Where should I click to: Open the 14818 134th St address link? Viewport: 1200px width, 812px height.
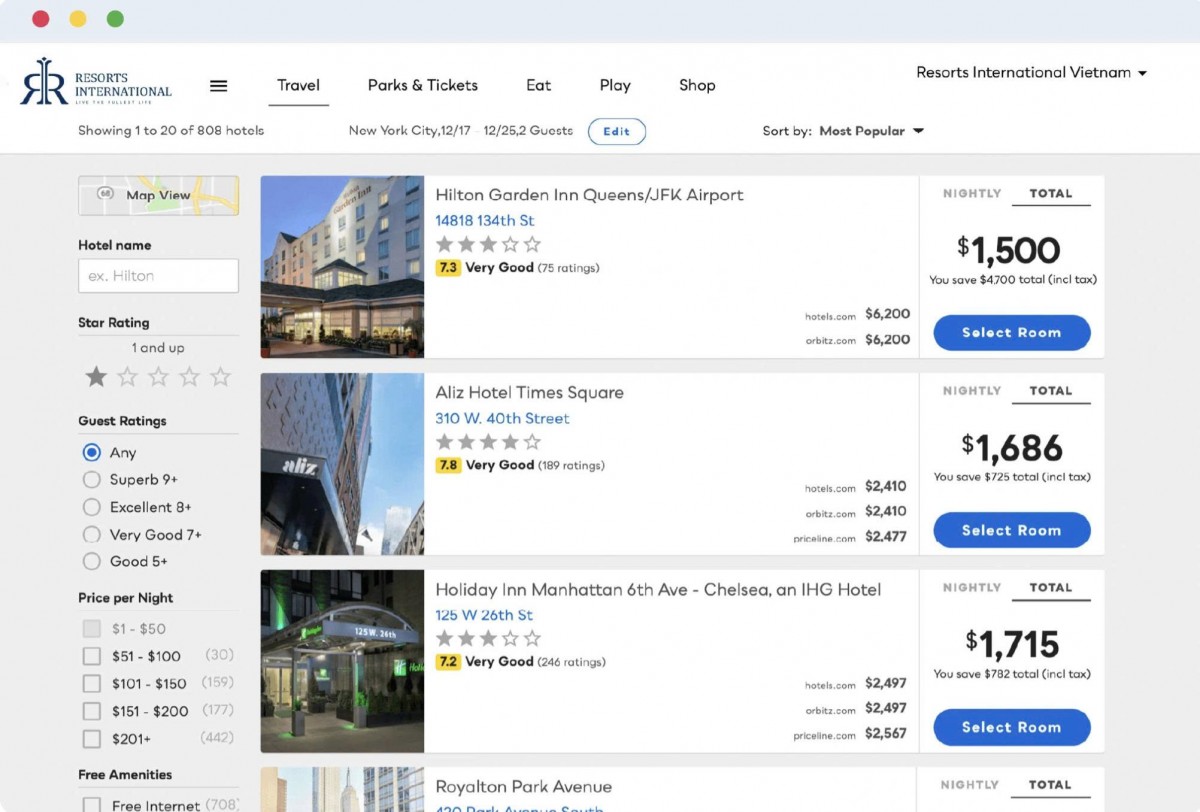click(485, 220)
